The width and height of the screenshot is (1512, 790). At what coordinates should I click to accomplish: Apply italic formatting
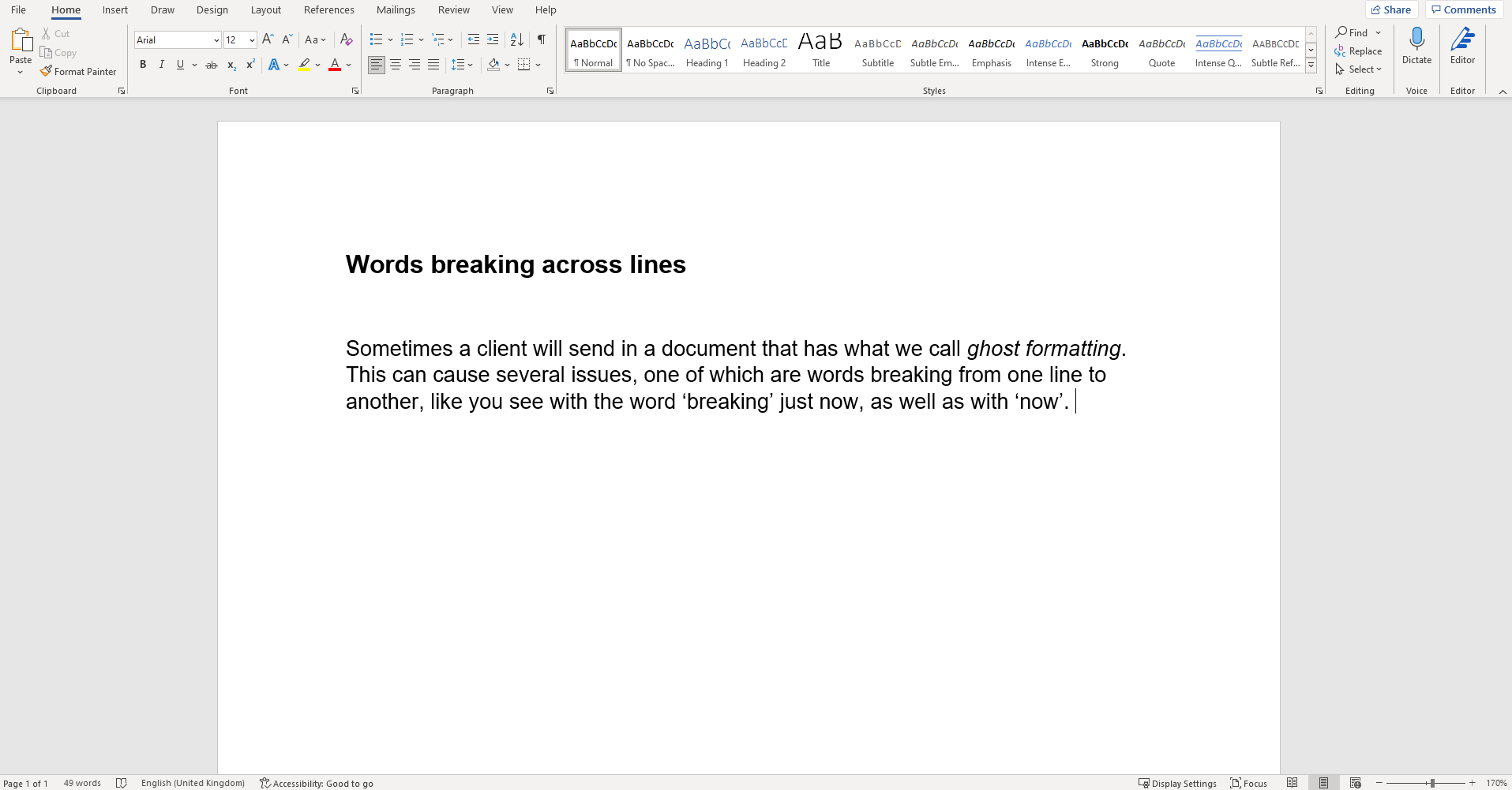click(x=161, y=65)
